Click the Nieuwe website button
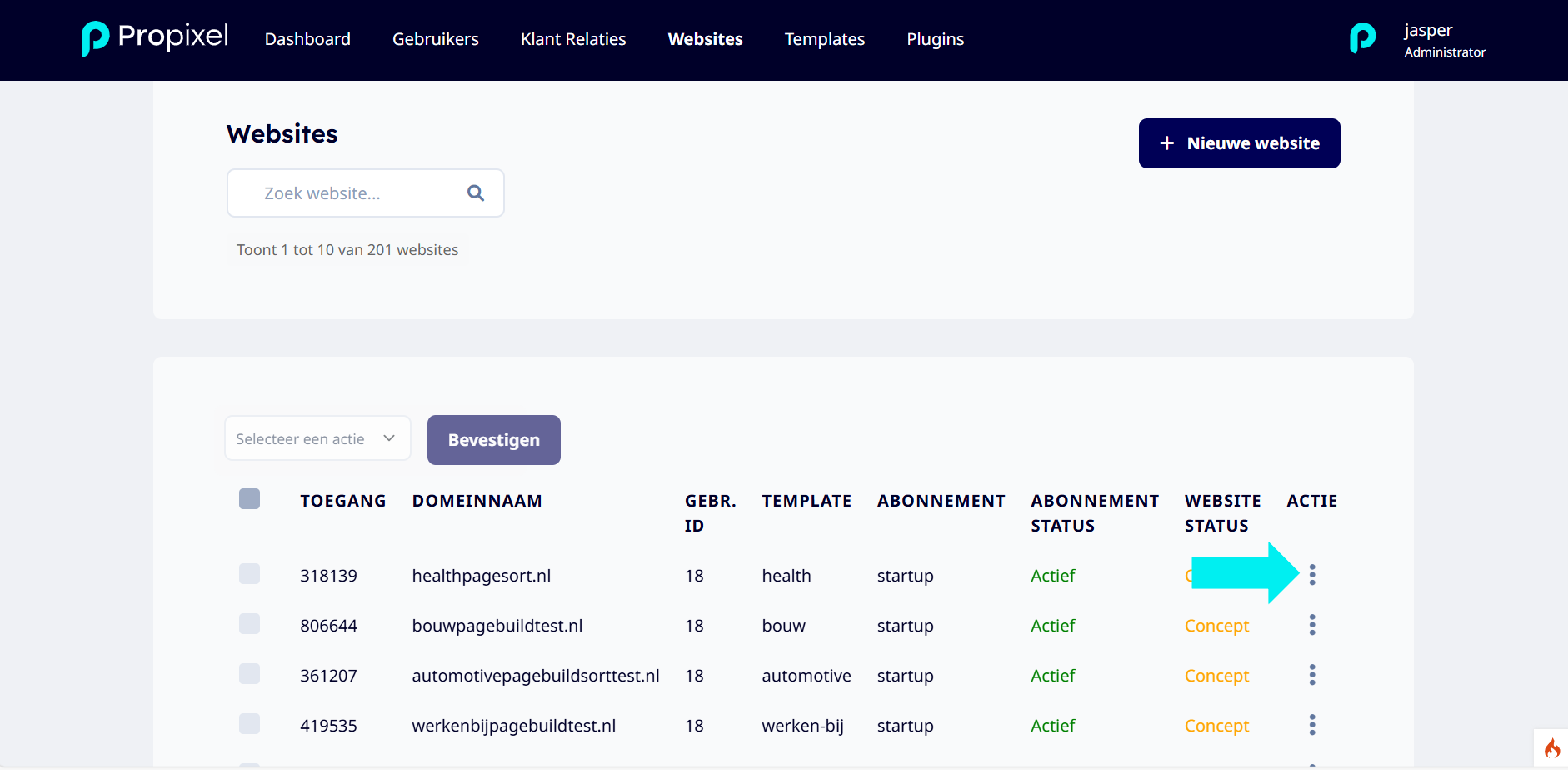 coord(1240,143)
